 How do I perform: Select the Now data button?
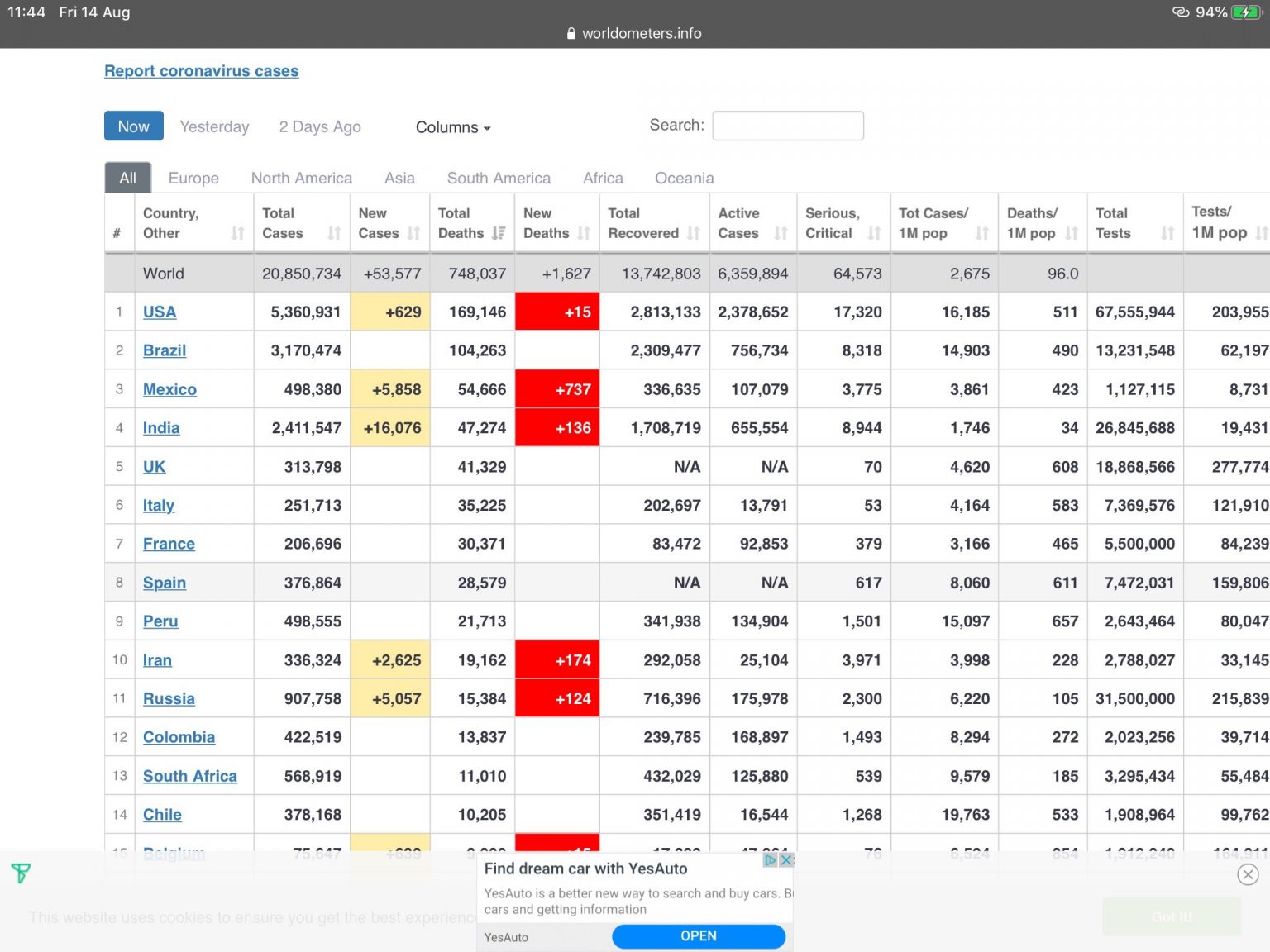coord(133,126)
